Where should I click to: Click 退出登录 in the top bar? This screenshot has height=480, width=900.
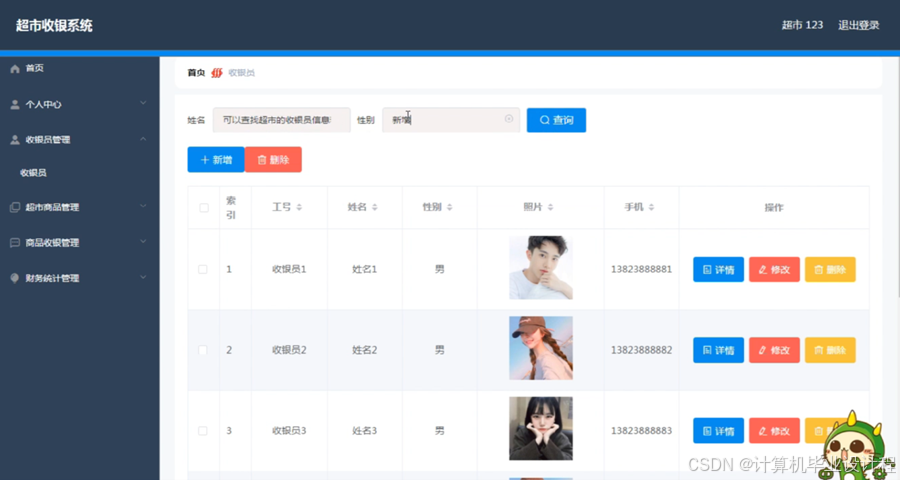tap(859, 25)
